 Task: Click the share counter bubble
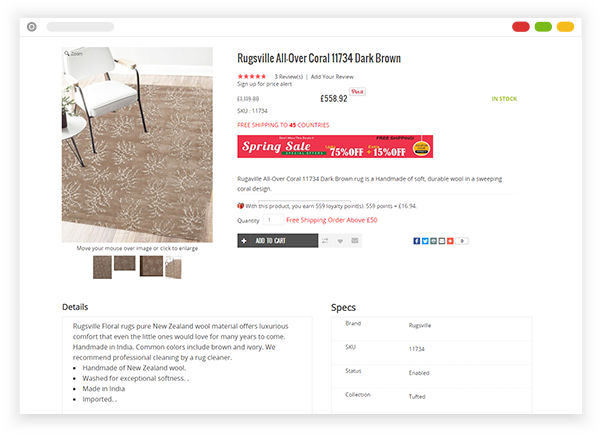coord(462,241)
